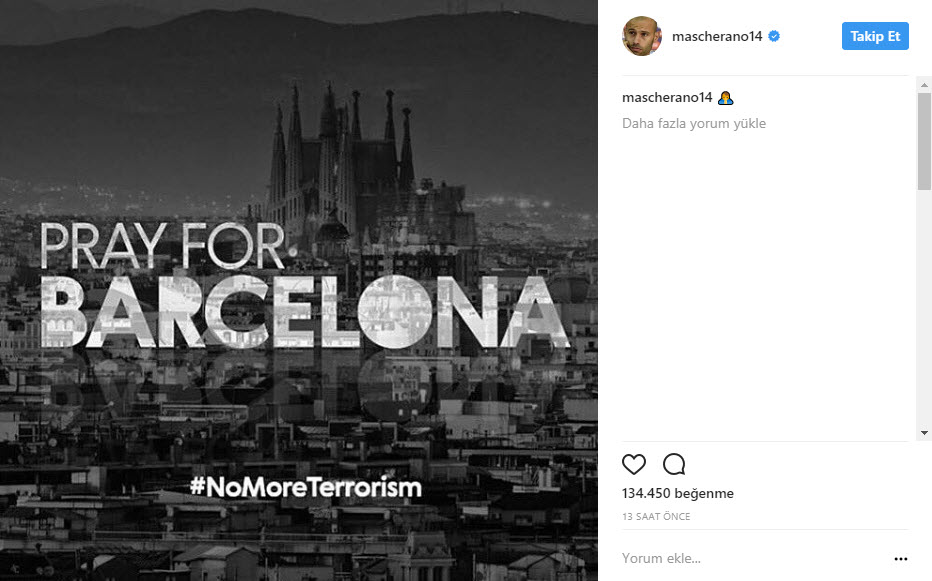This screenshot has height=581, width=932.
Task: Like the post with the heart icon
Action: click(634, 464)
